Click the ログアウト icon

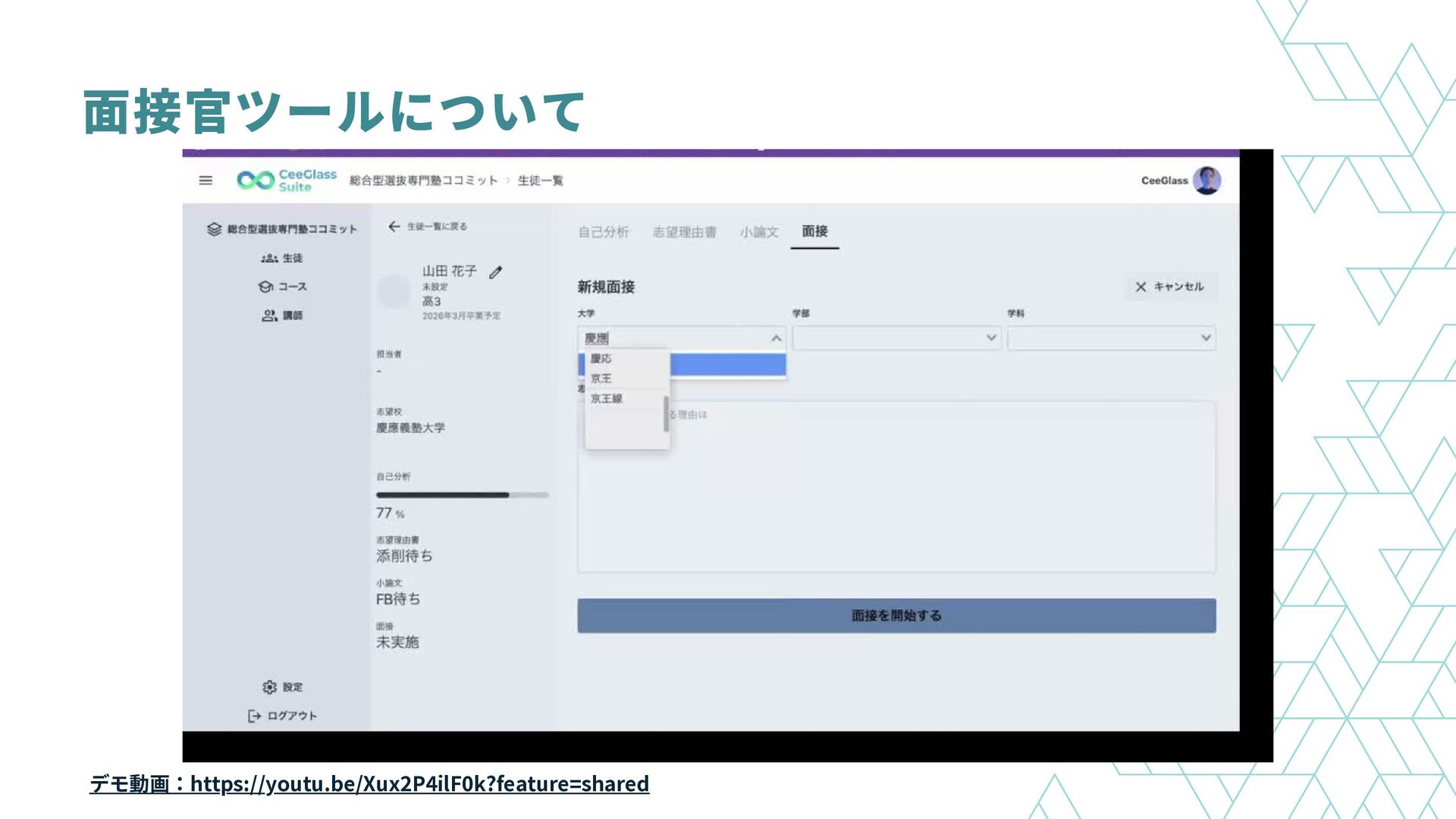coord(254,716)
